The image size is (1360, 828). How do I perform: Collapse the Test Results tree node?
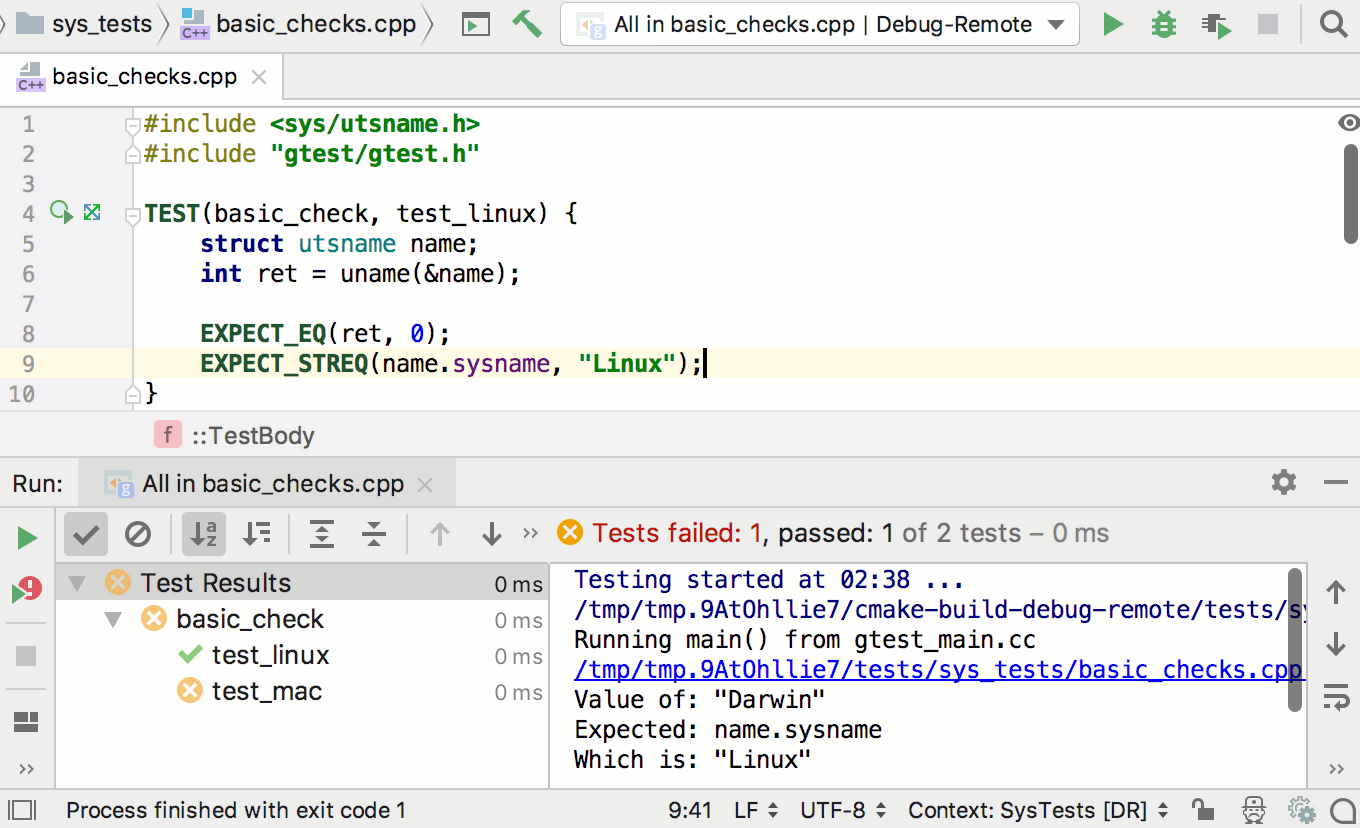coord(77,583)
